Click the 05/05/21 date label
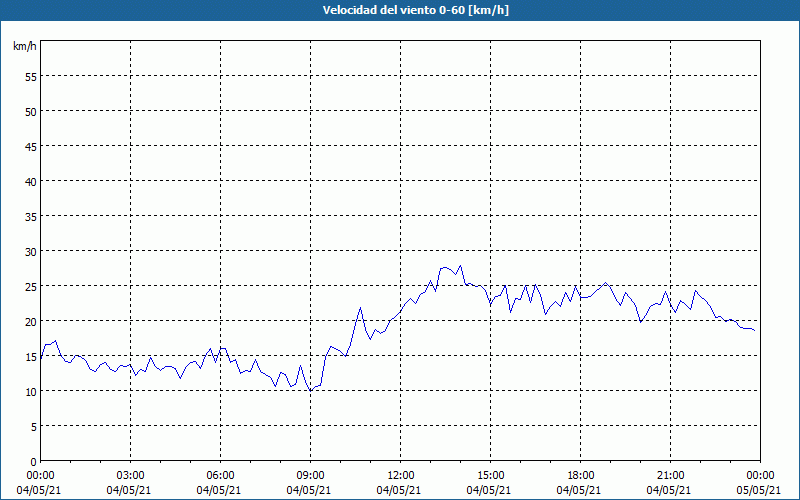Viewport: 800px width, 500px height. (759, 490)
